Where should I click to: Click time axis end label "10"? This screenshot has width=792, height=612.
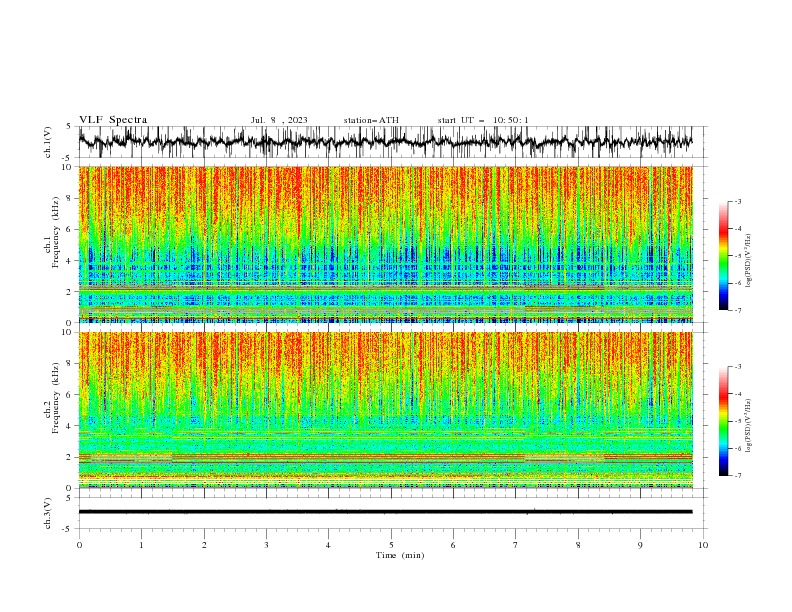point(703,545)
